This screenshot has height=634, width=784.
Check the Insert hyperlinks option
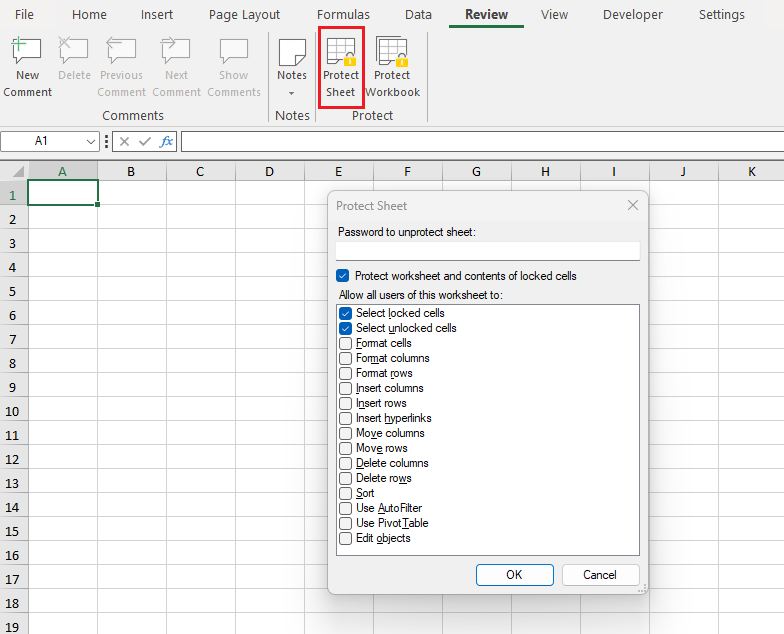coord(346,418)
